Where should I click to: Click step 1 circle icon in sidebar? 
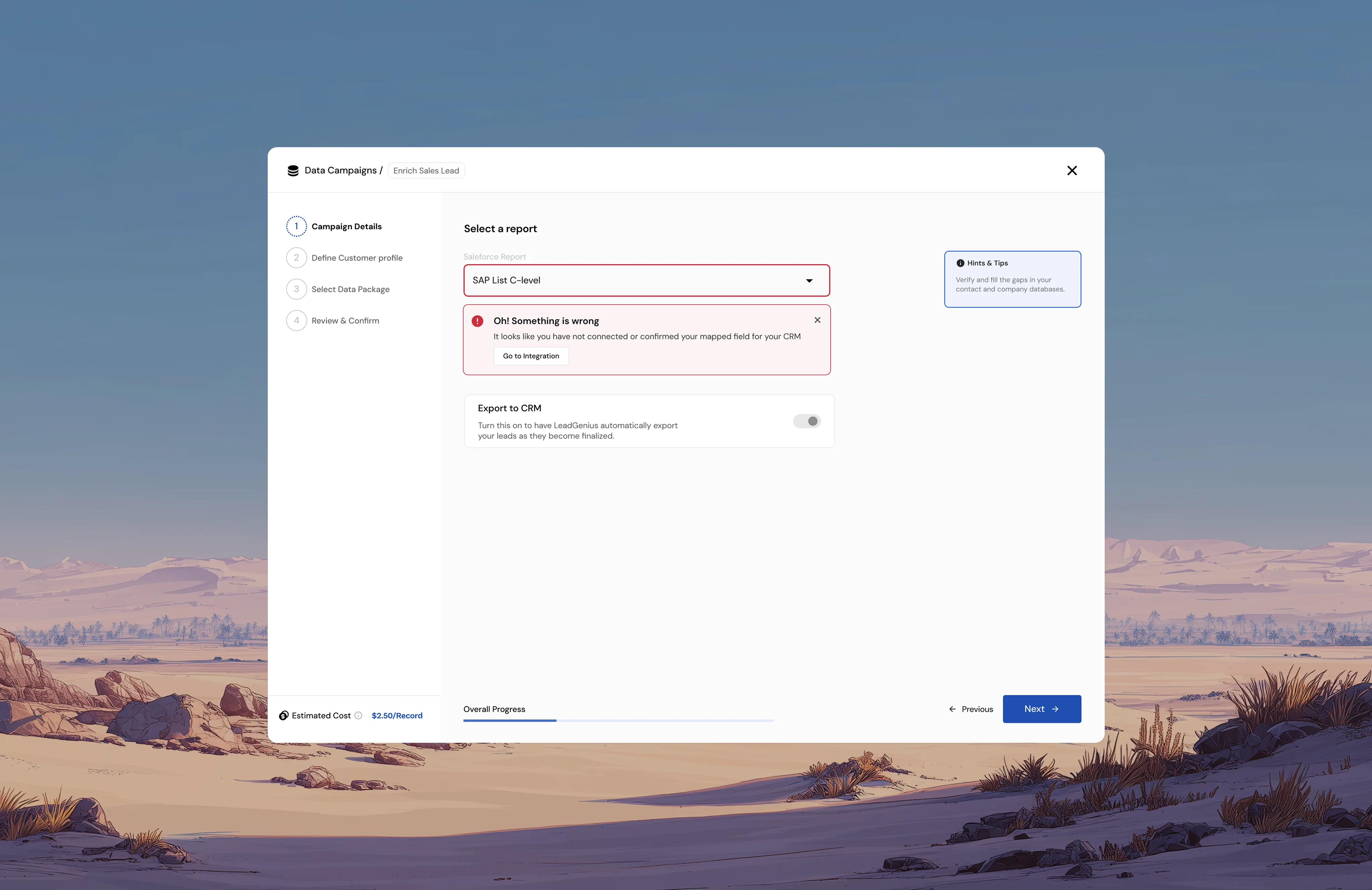(296, 227)
